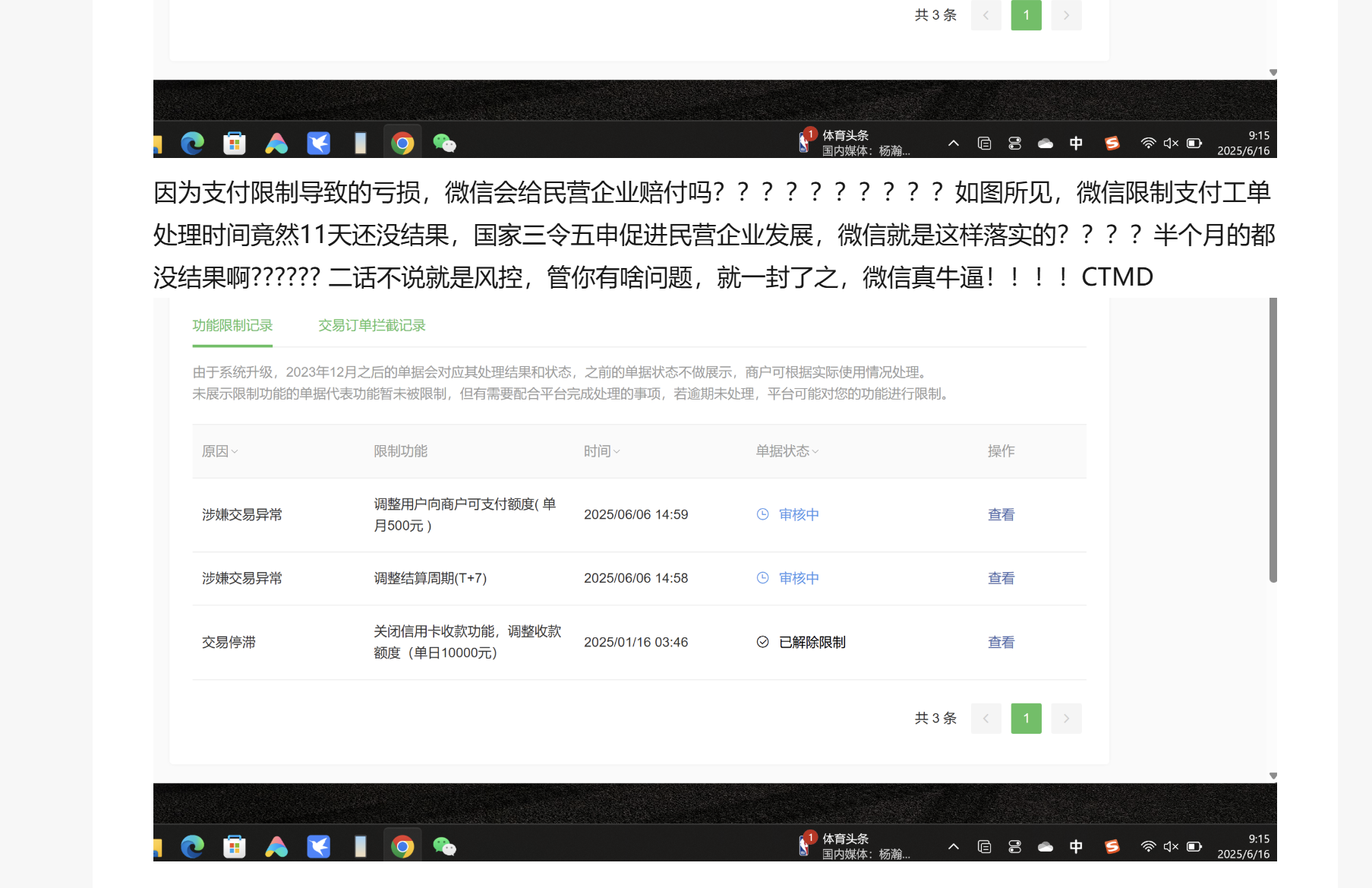
Task: Open Microsoft Edge in the upper taskbar image
Action: click(x=193, y=143)
